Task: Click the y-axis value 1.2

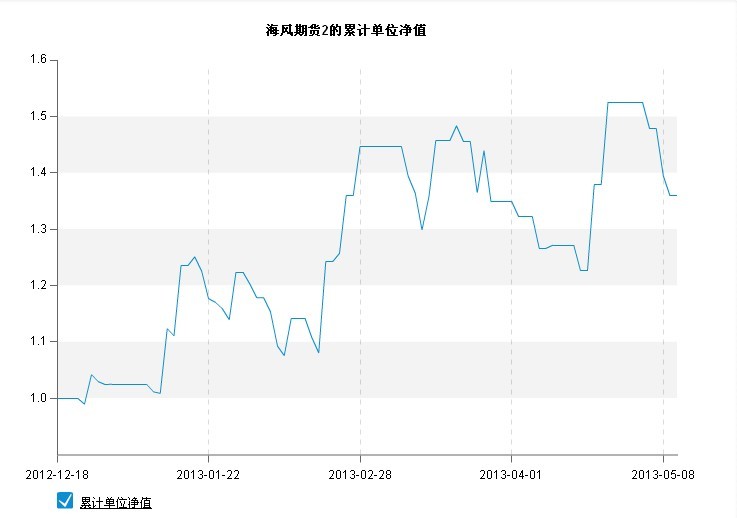Action: point(39,285)
